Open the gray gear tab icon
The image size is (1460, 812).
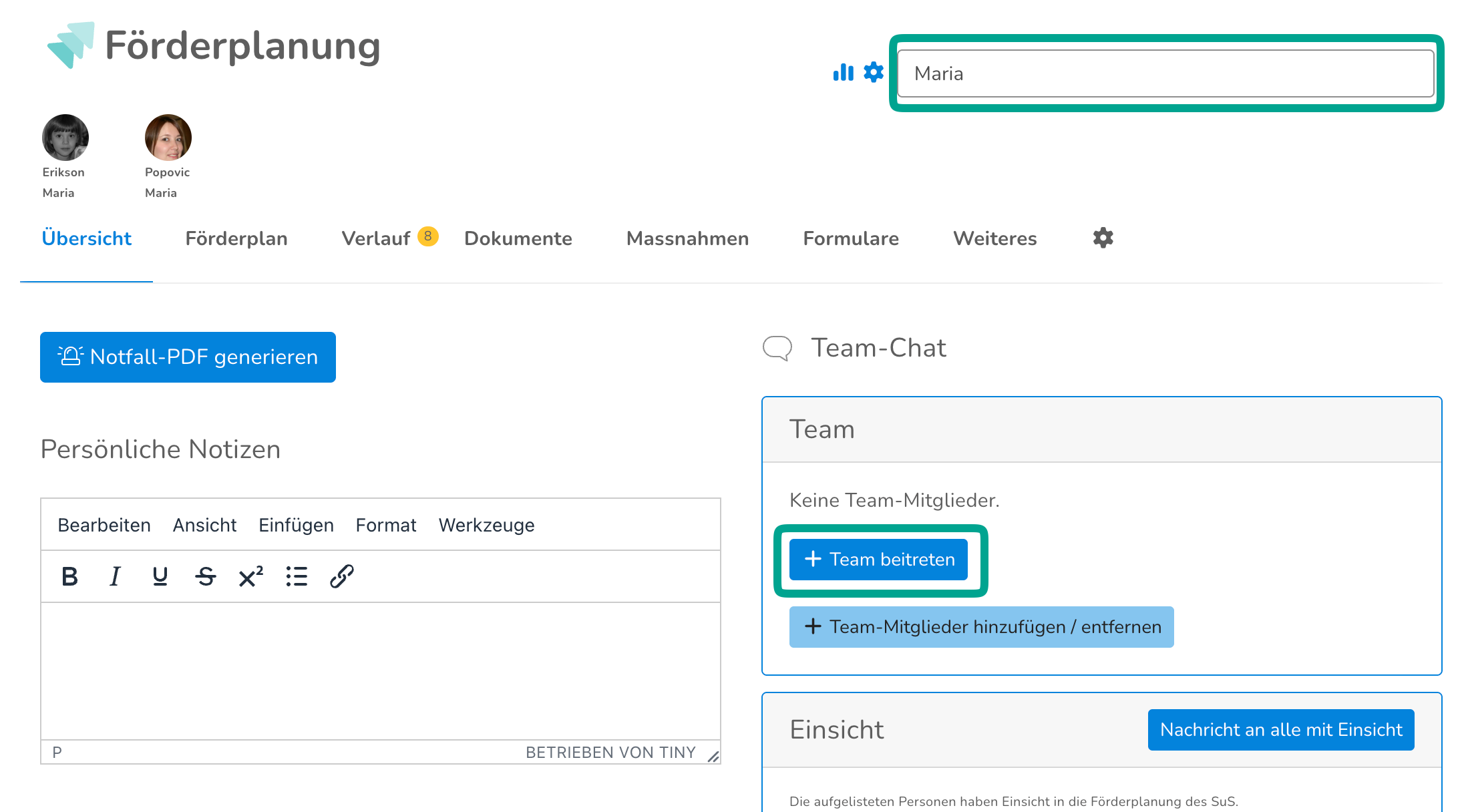click(x=1103, y=238)
